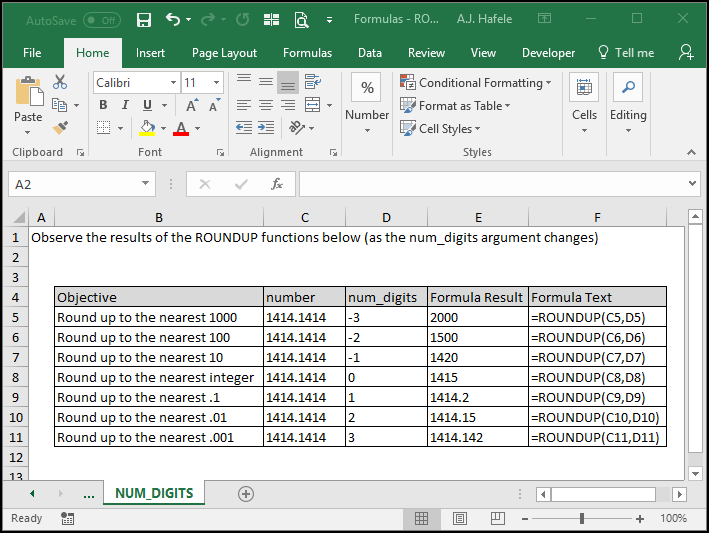Click the Number percent icon

tap(367, 87)
